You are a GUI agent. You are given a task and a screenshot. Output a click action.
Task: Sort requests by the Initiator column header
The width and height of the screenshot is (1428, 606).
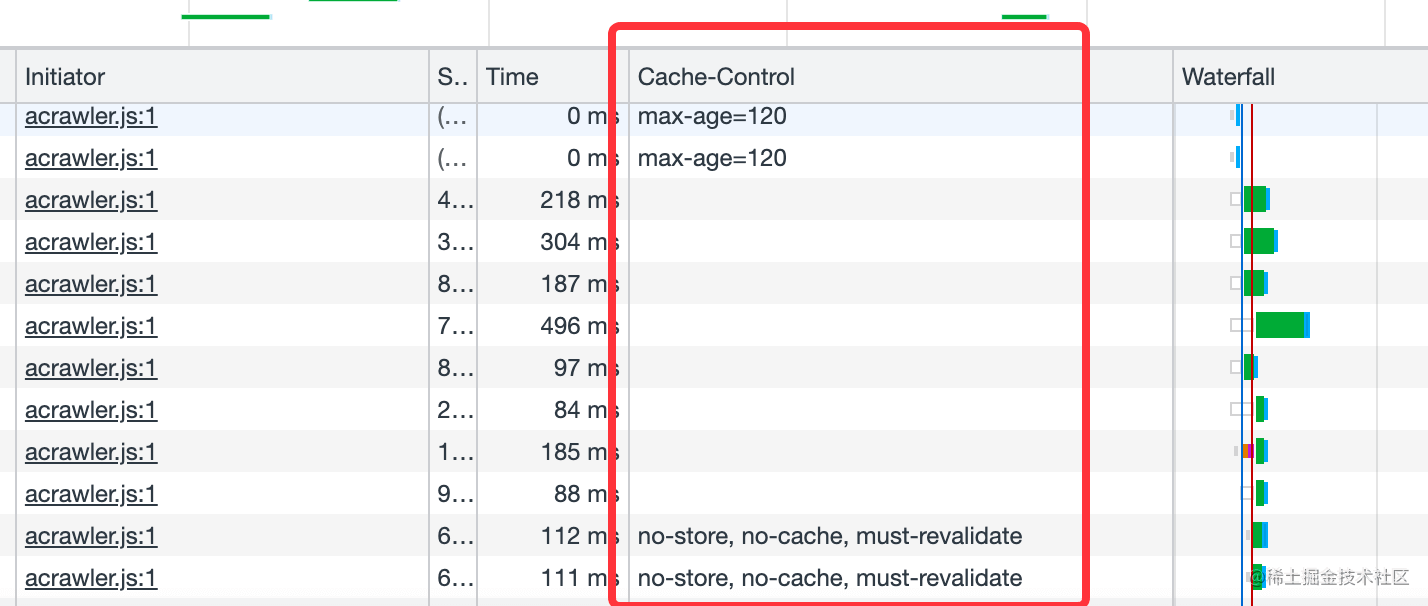click(x=65, y=77)
